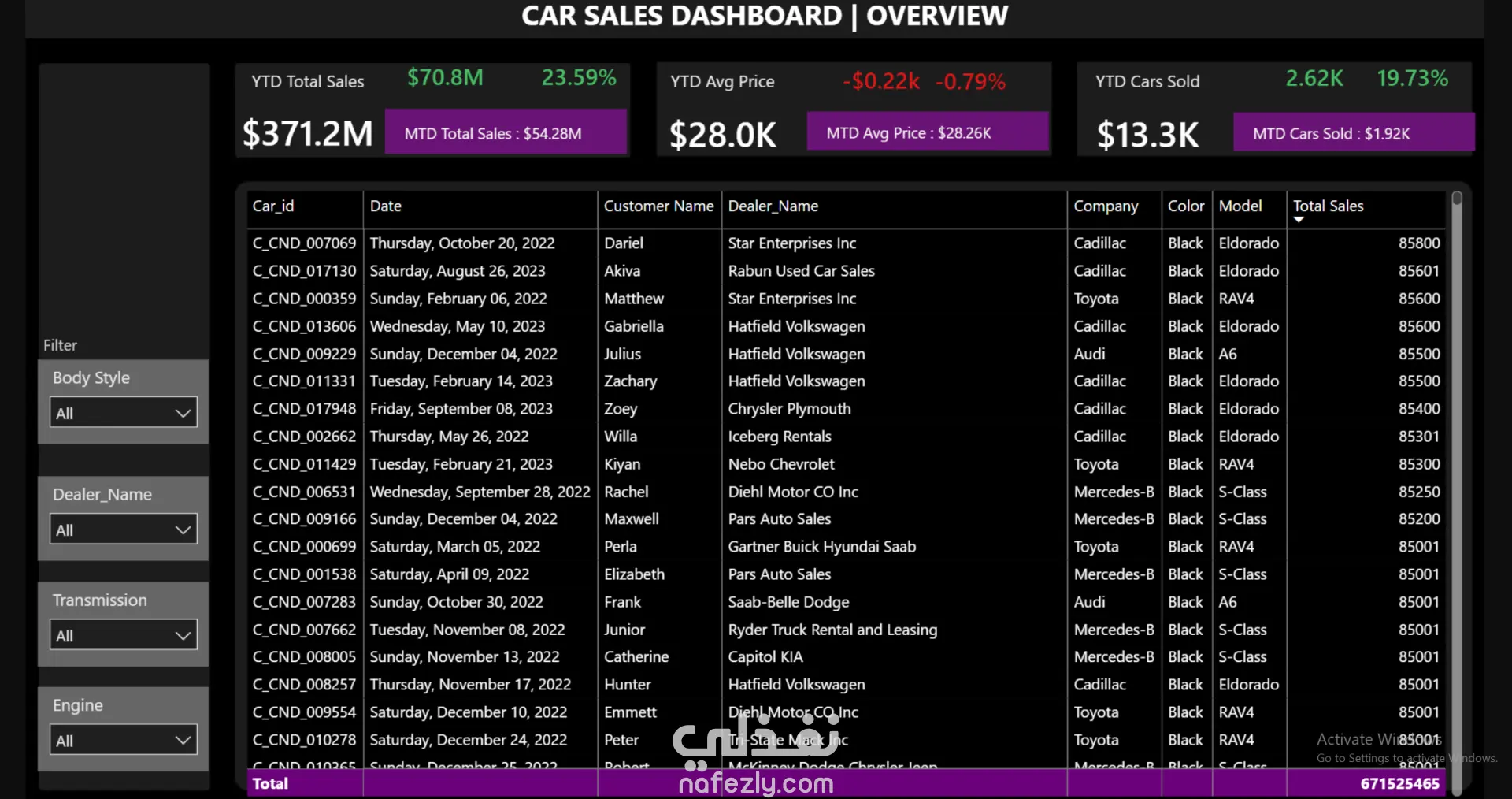Click customer name Zachary

point(630,381)
